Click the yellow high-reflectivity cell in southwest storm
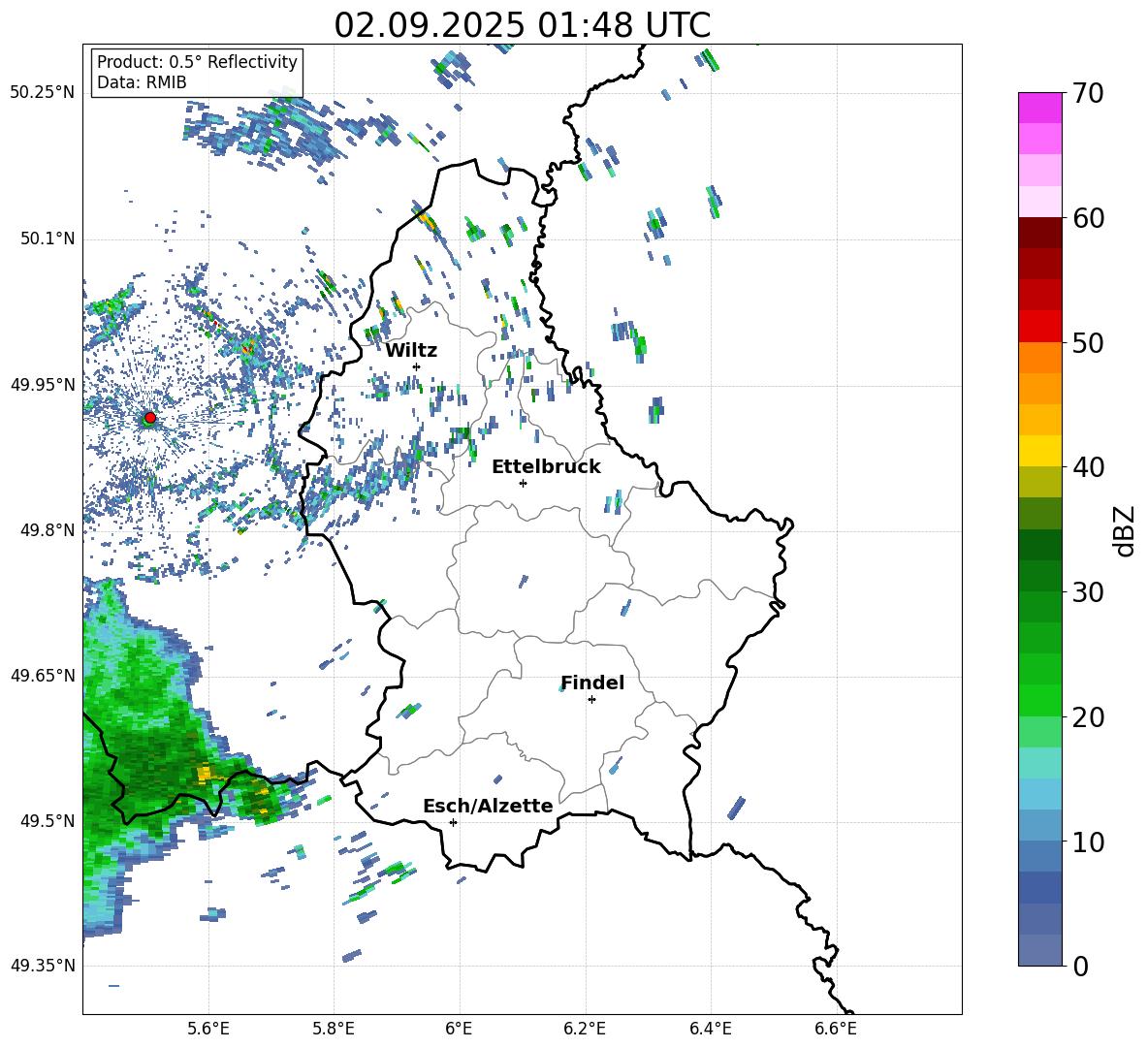 coord(205,772)
